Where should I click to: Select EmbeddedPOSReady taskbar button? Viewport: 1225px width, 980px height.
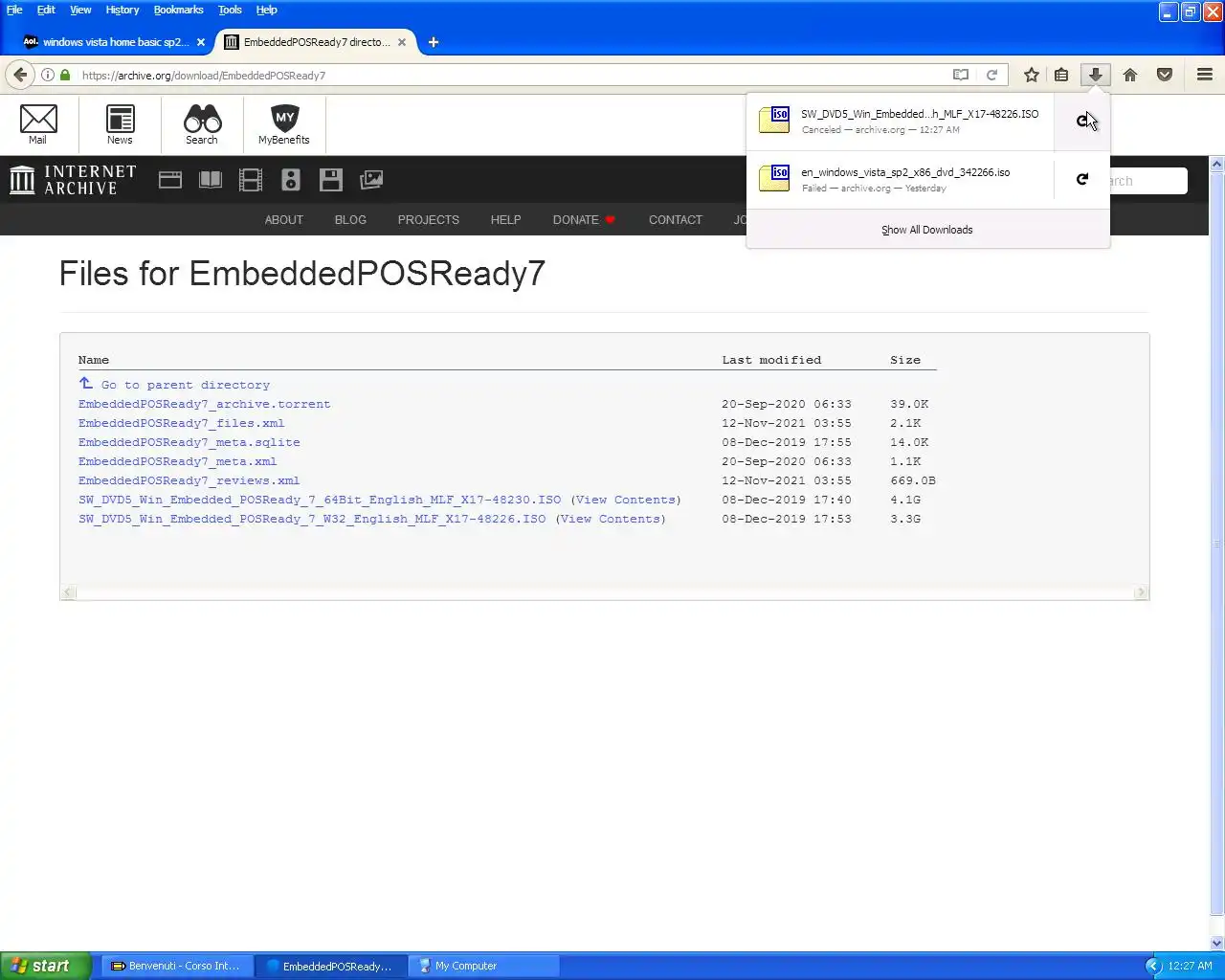(331, 966)
